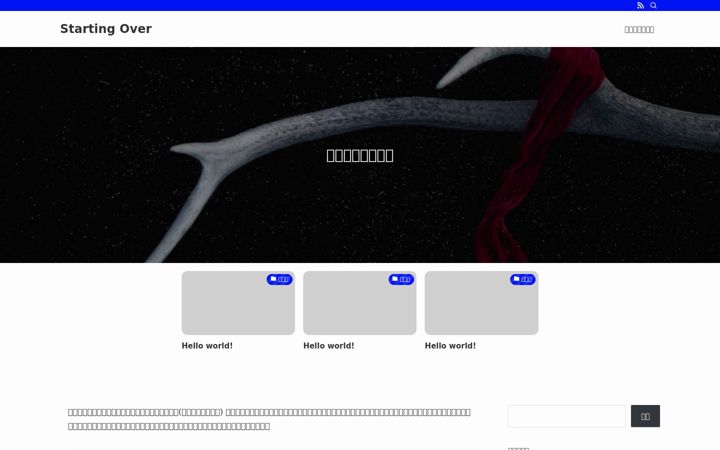Click the dark sidebar search submit button
The width and height of the screenshot is (720, 450).
tap(645, 416)
